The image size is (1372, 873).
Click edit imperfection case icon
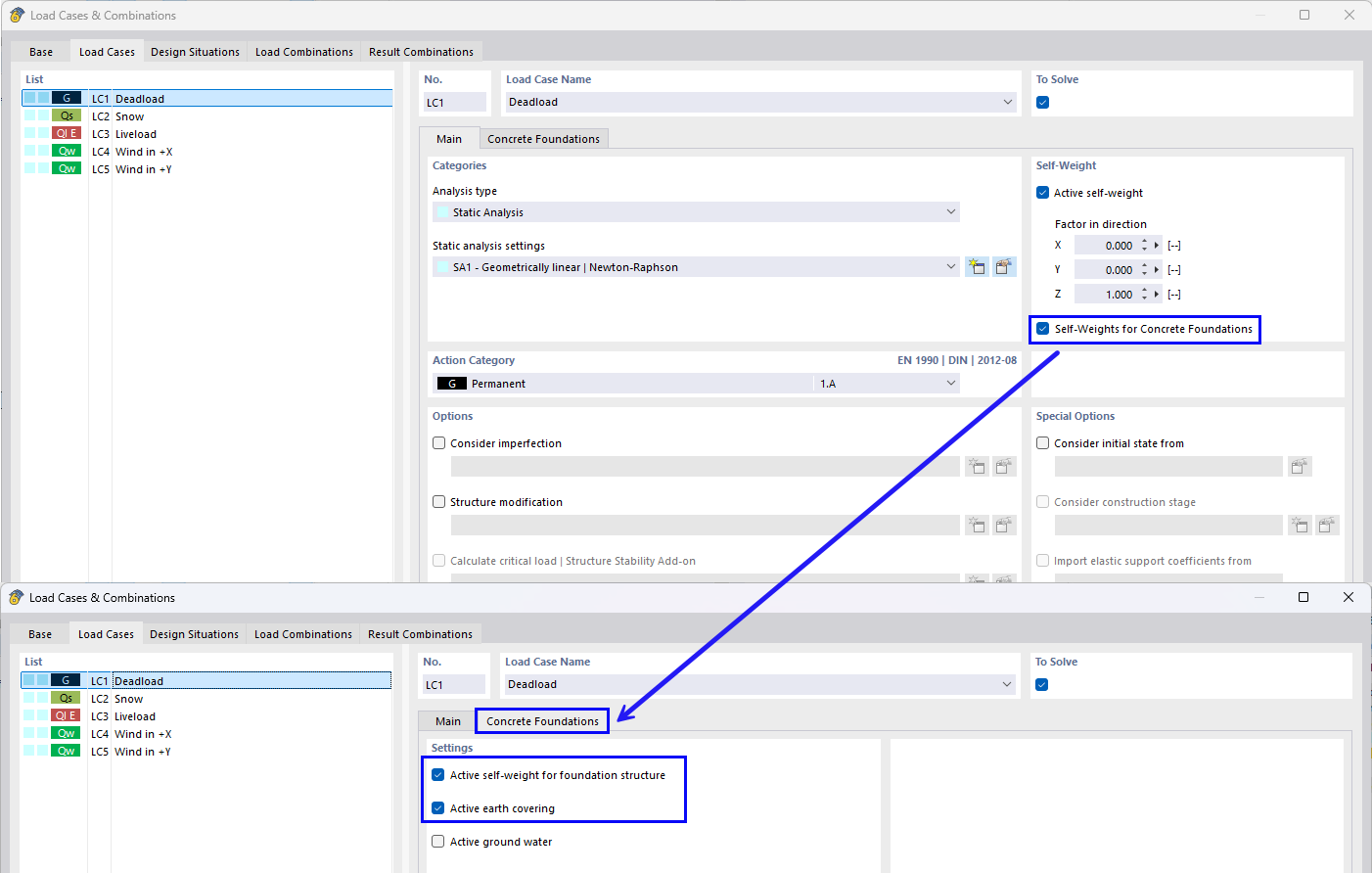point(1004,467)
